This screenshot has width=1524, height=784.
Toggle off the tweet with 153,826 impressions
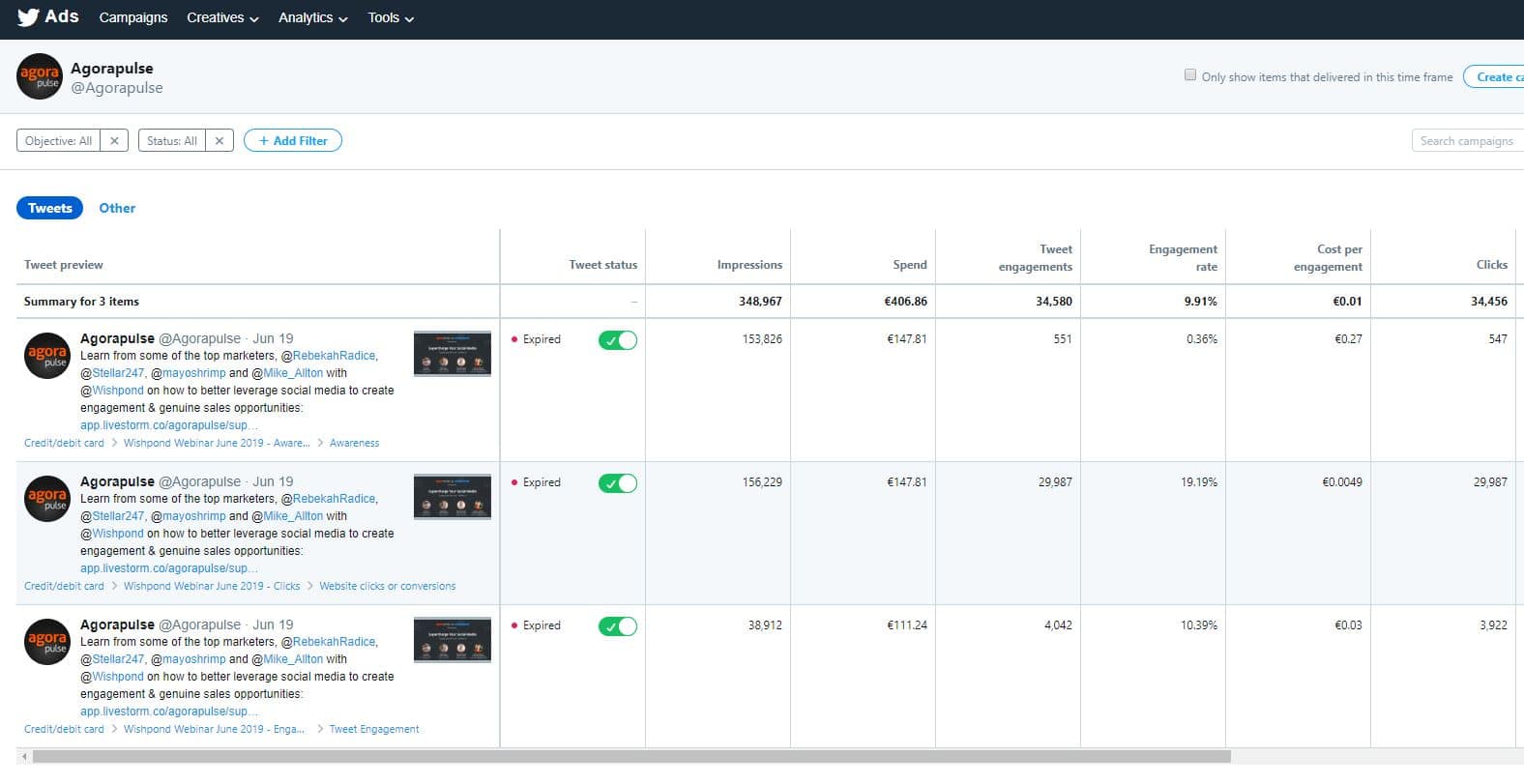tap(618, 340)
